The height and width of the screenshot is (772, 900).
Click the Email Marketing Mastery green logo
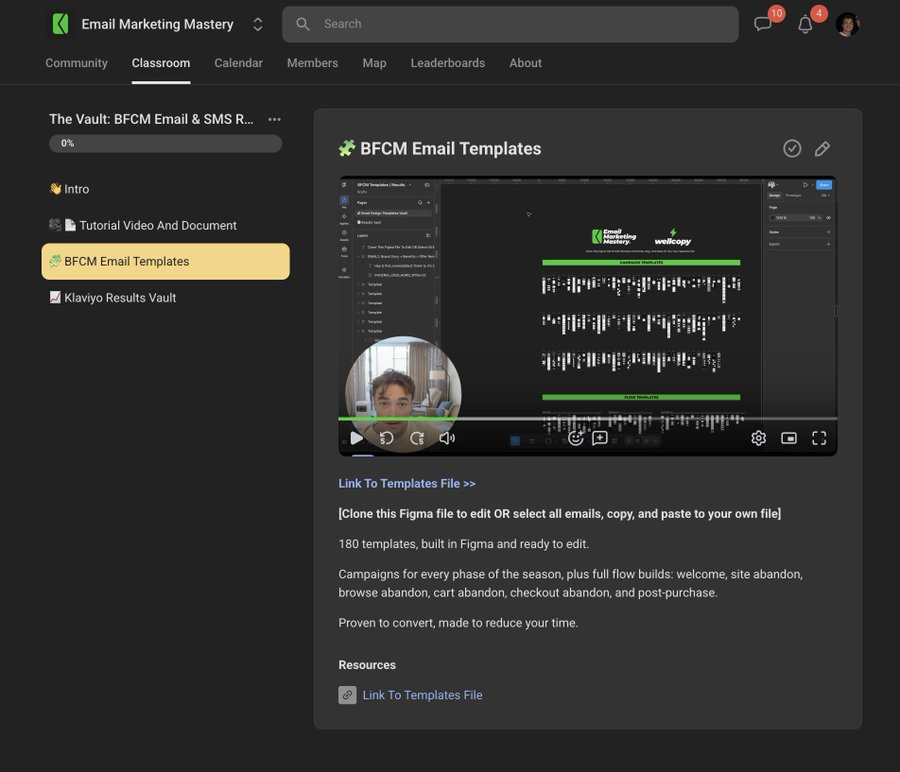[60, 24]
